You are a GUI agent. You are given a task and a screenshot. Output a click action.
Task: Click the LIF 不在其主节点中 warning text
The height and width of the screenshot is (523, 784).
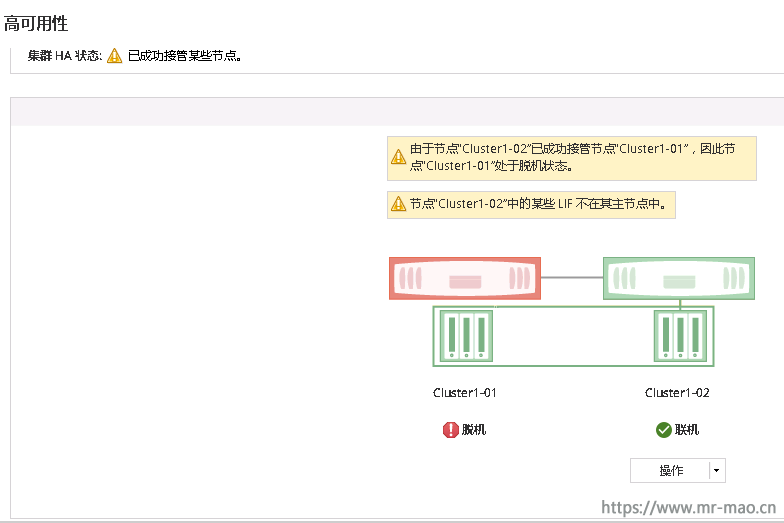coord(538,204)
